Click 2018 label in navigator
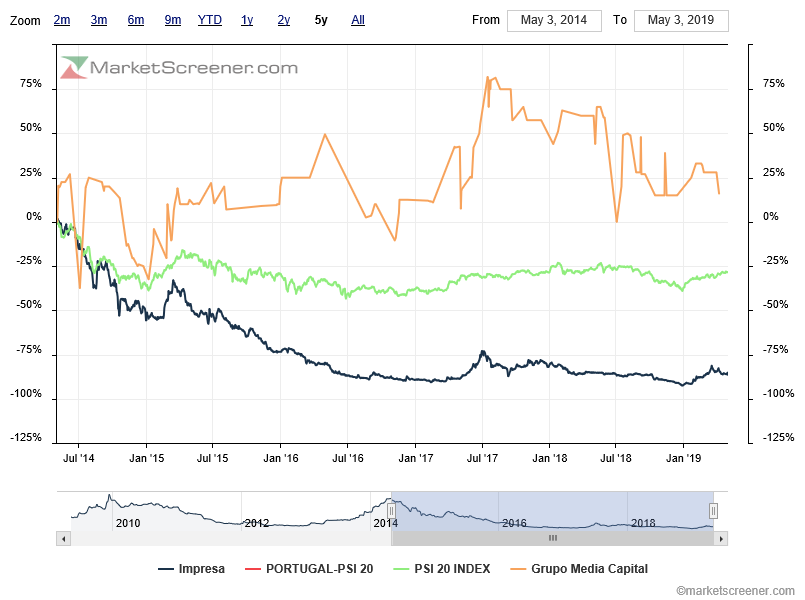This screenshot has width=805, height=600. [x=643, y=523]
